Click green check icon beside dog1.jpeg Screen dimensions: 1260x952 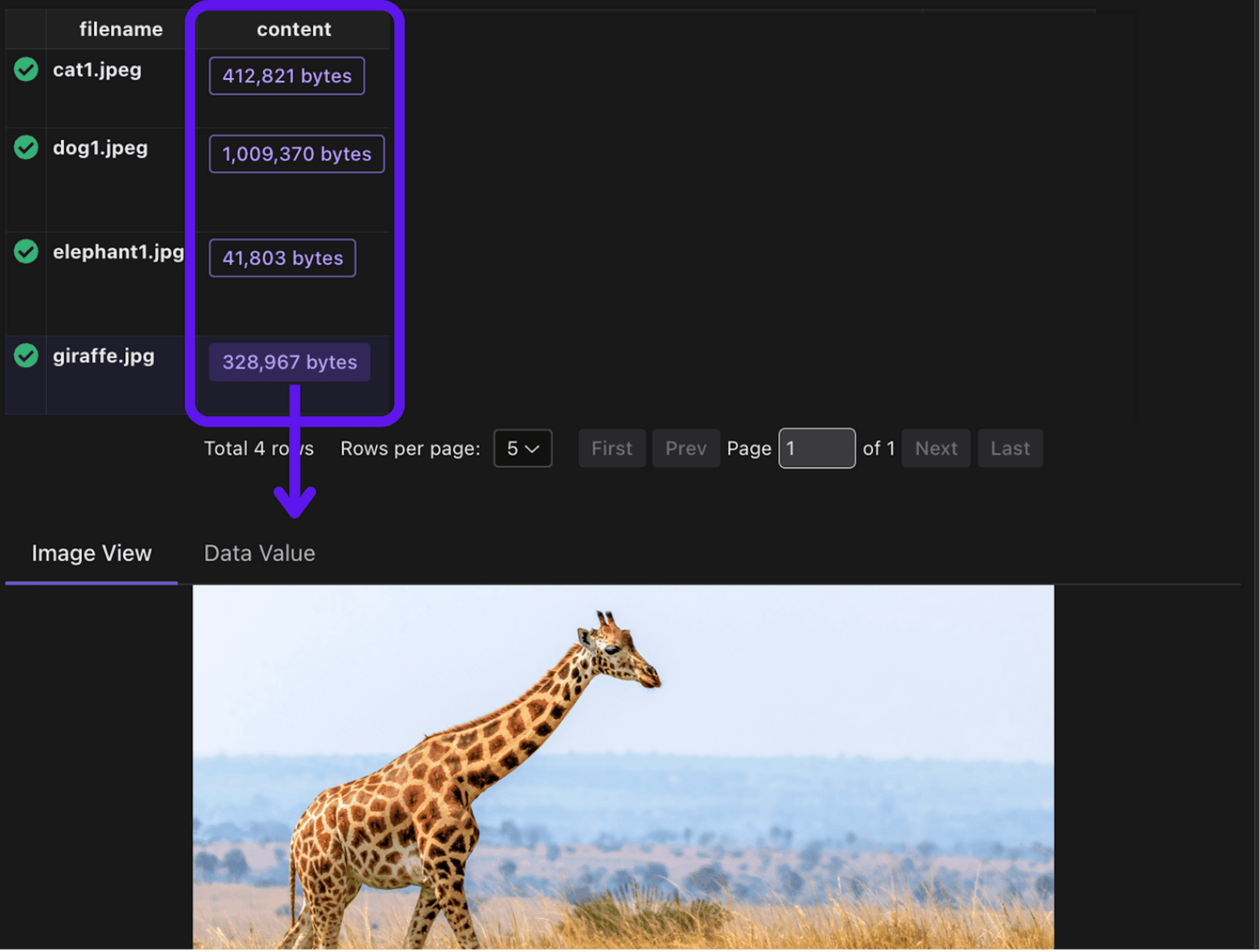point(26,148)
